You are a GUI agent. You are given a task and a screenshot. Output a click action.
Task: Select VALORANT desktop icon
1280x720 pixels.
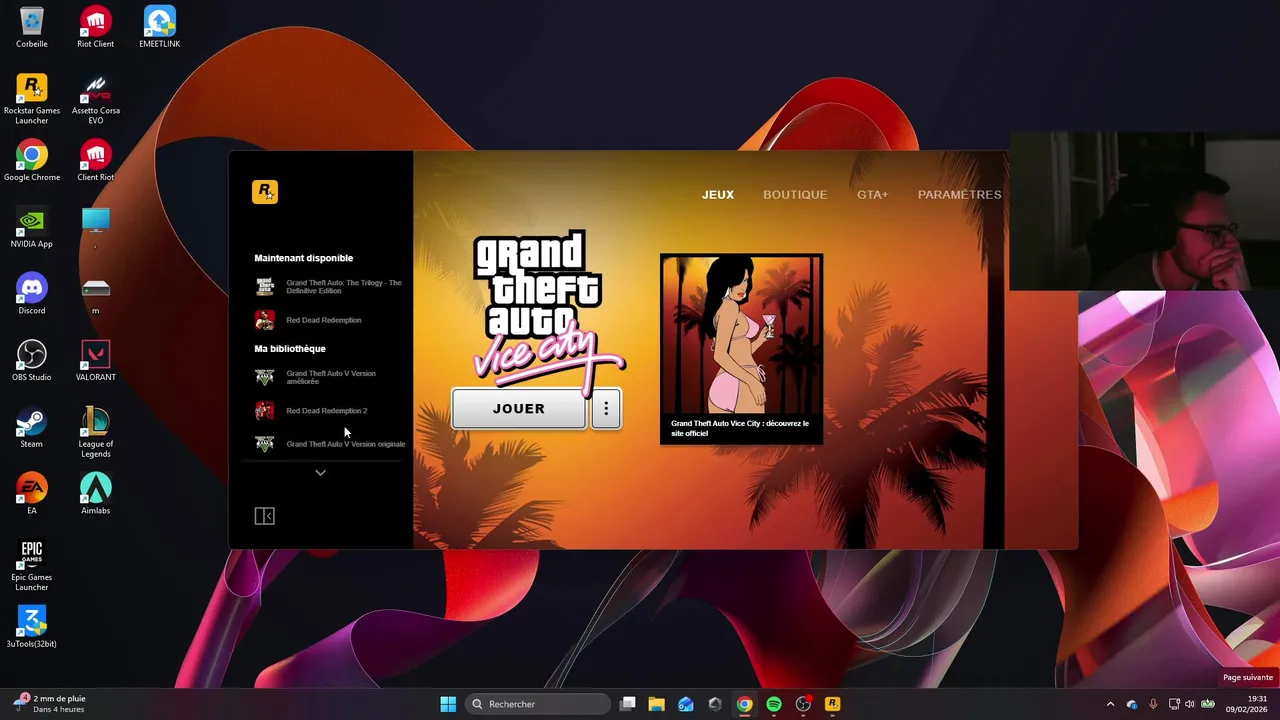[x=96, y=360]
